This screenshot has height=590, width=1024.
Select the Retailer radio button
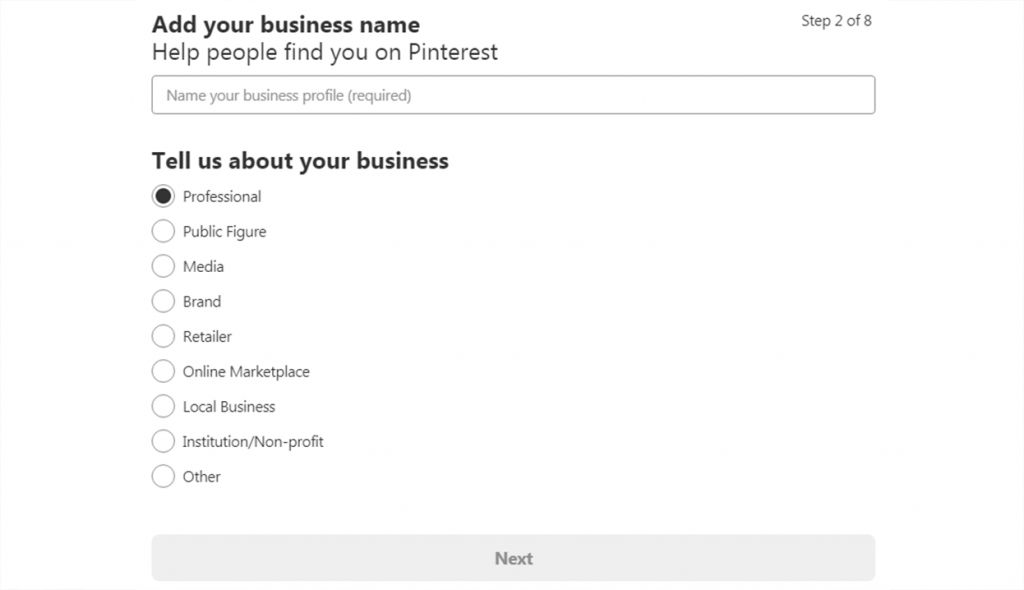[163, 336]
